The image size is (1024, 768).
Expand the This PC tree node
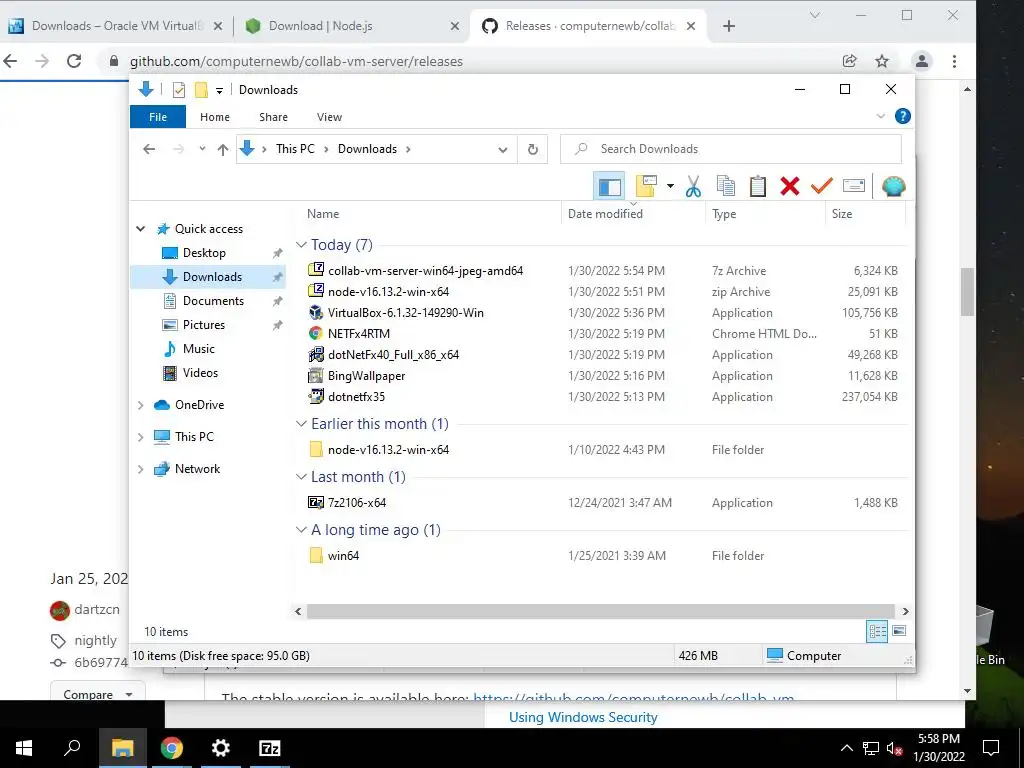[140, 437]
